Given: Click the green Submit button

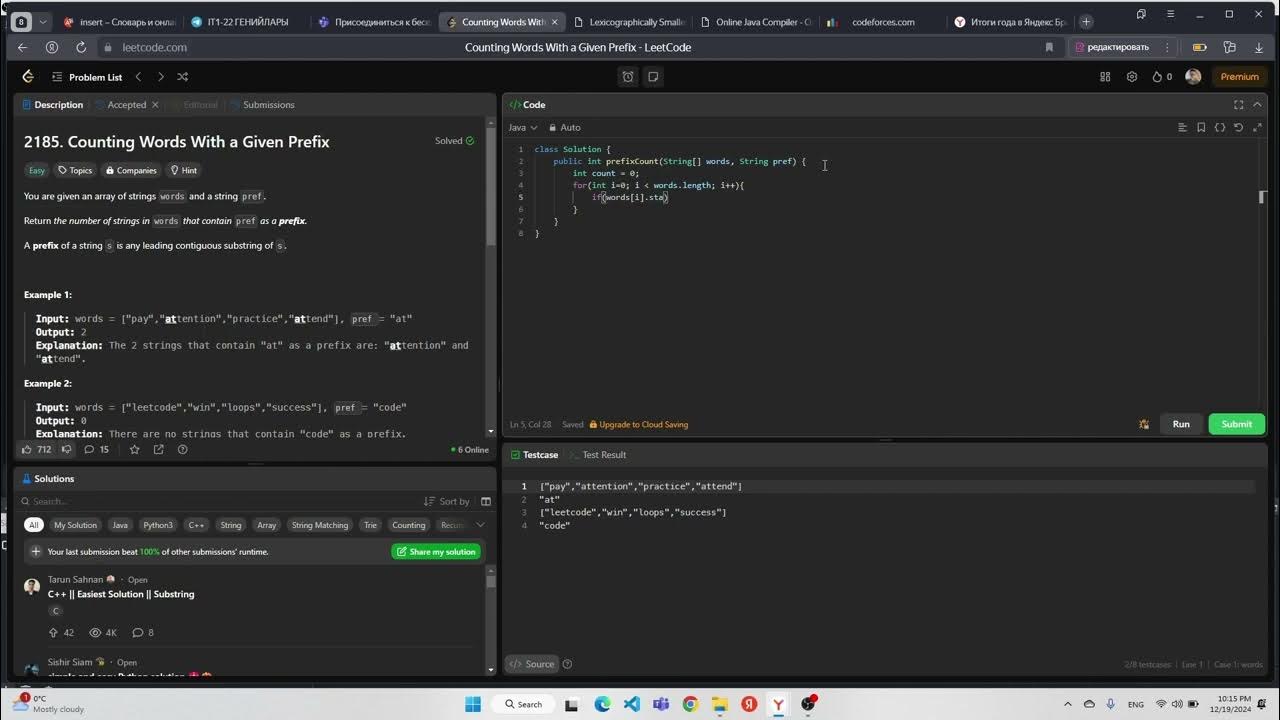Looking at the screenshot, I should tap(1236, 424).
